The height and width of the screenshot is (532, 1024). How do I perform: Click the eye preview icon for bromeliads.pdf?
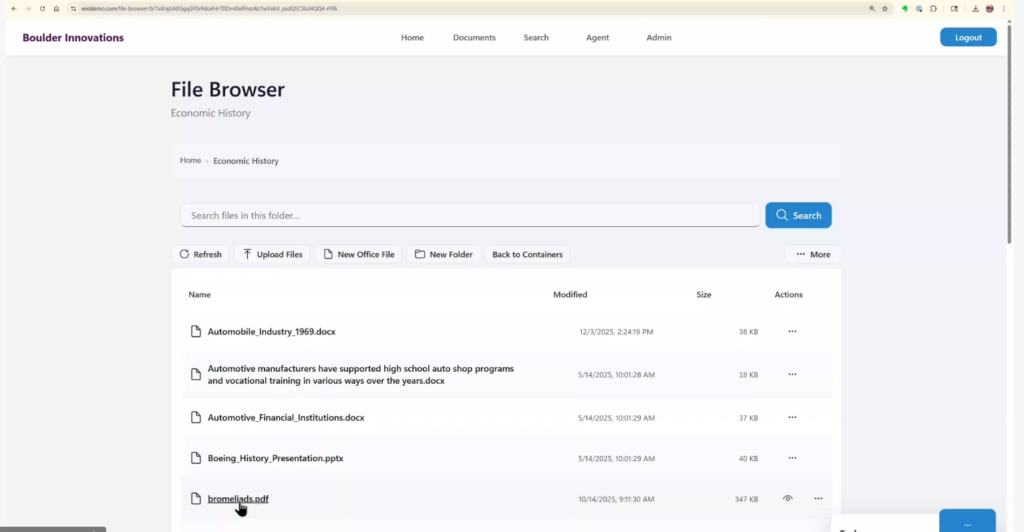pyautogui.click(x=788, y=498)
